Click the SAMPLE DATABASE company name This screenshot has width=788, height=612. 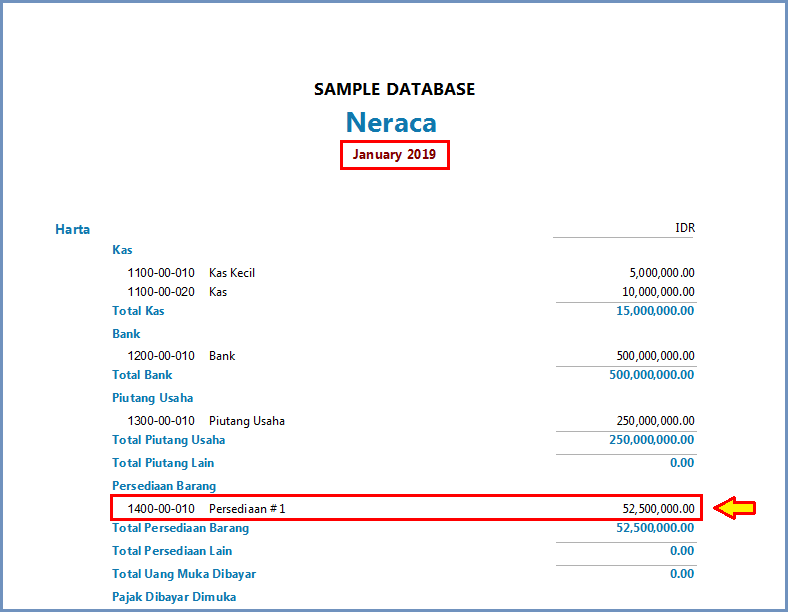click(394, 89)
